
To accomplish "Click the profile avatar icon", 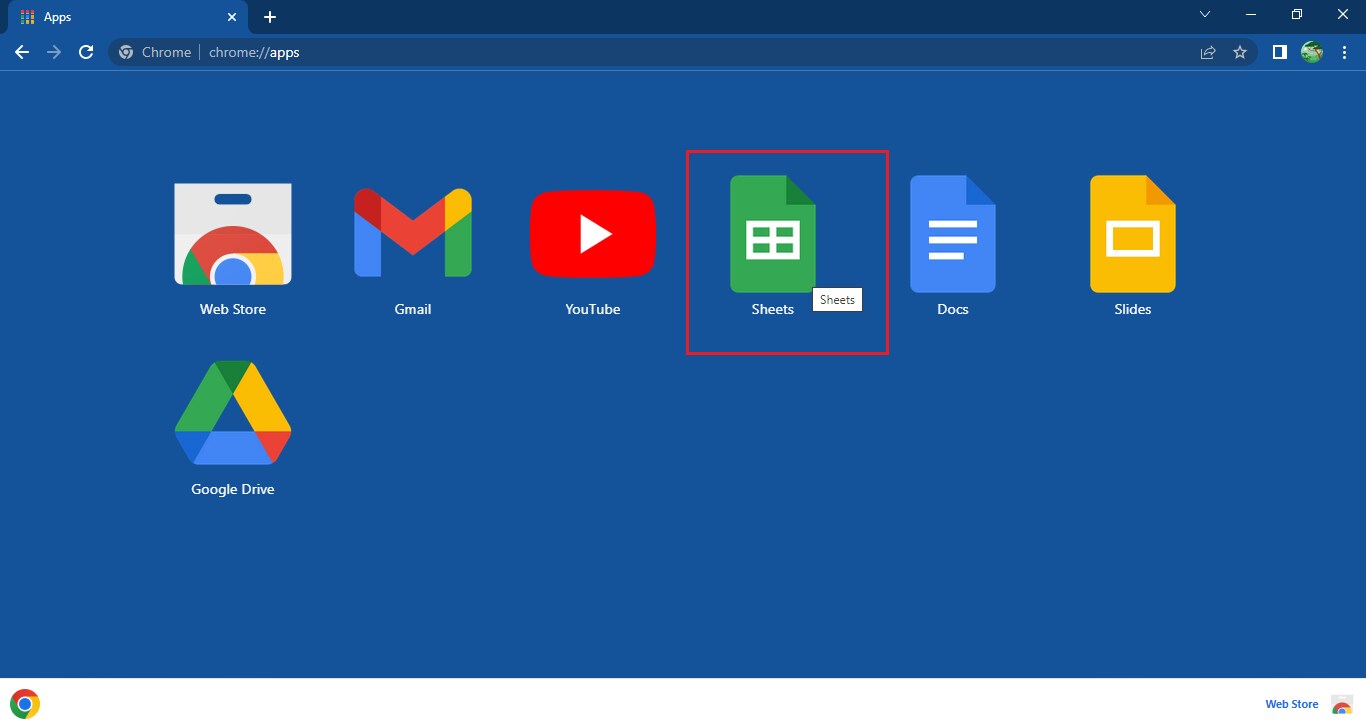I will [x=1311, y=52].
